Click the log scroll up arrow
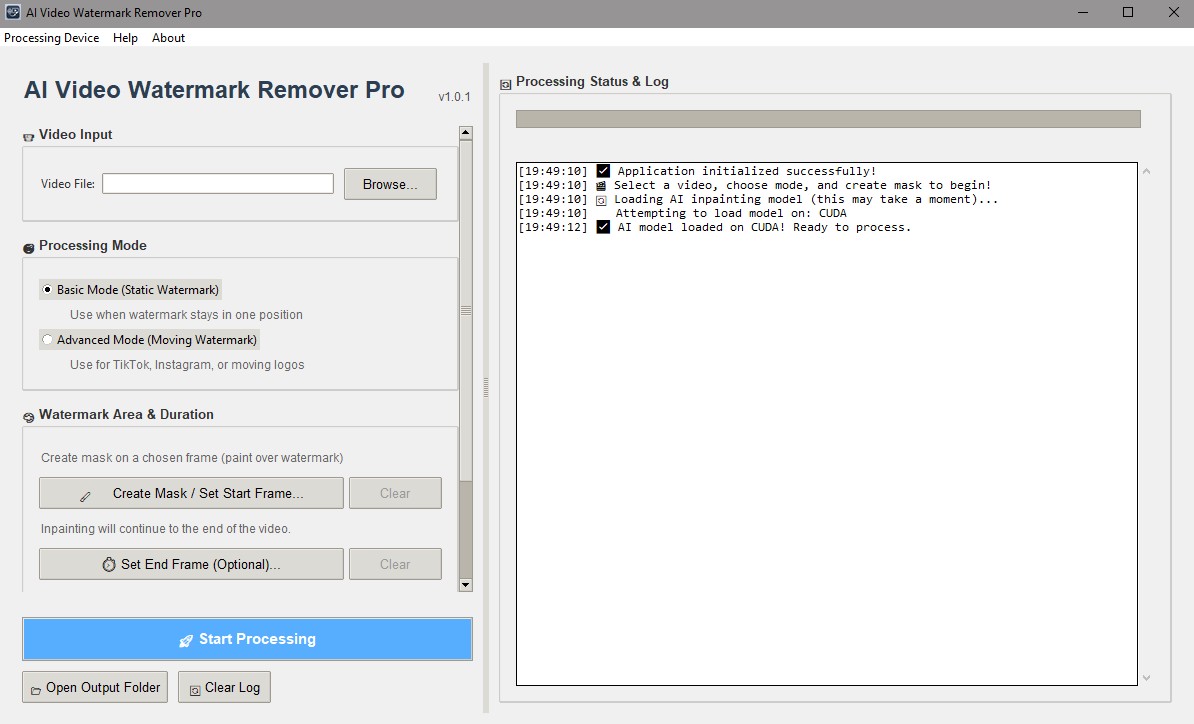Viewport: 1194px width, 724px height. click(x=1146, y=171)
